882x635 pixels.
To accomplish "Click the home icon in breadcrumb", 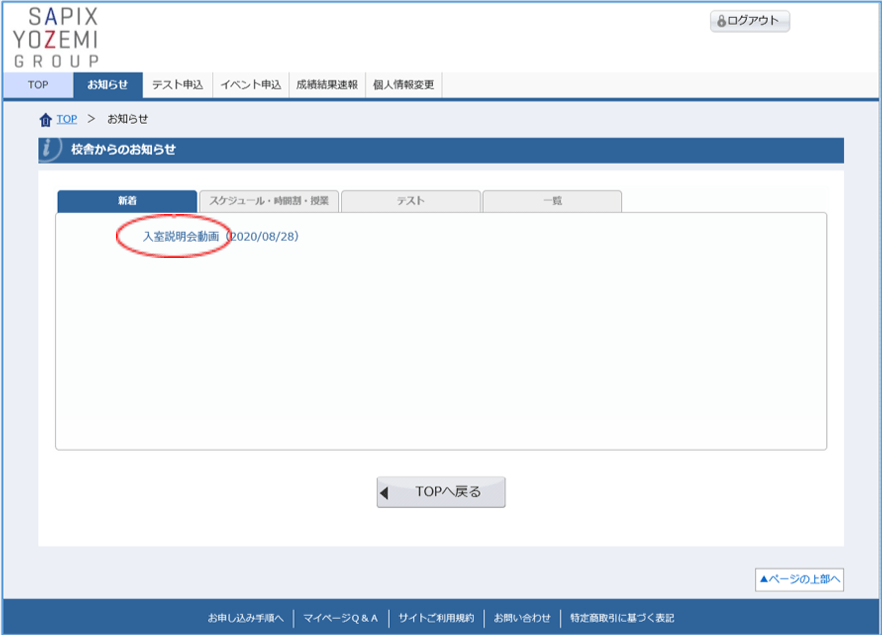I will click(x=45, y=120).
